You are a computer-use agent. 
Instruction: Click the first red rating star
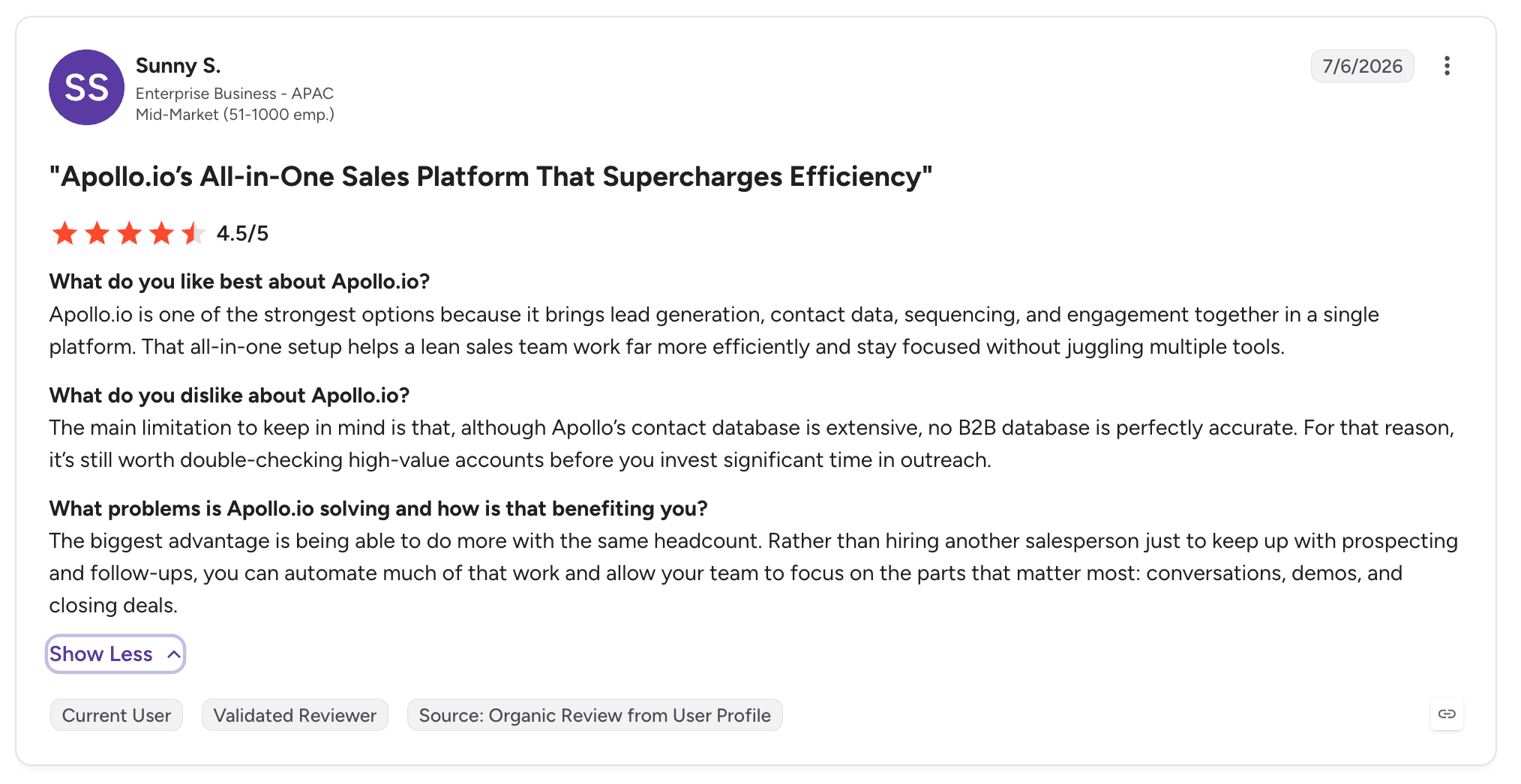(x=64, y=233)
